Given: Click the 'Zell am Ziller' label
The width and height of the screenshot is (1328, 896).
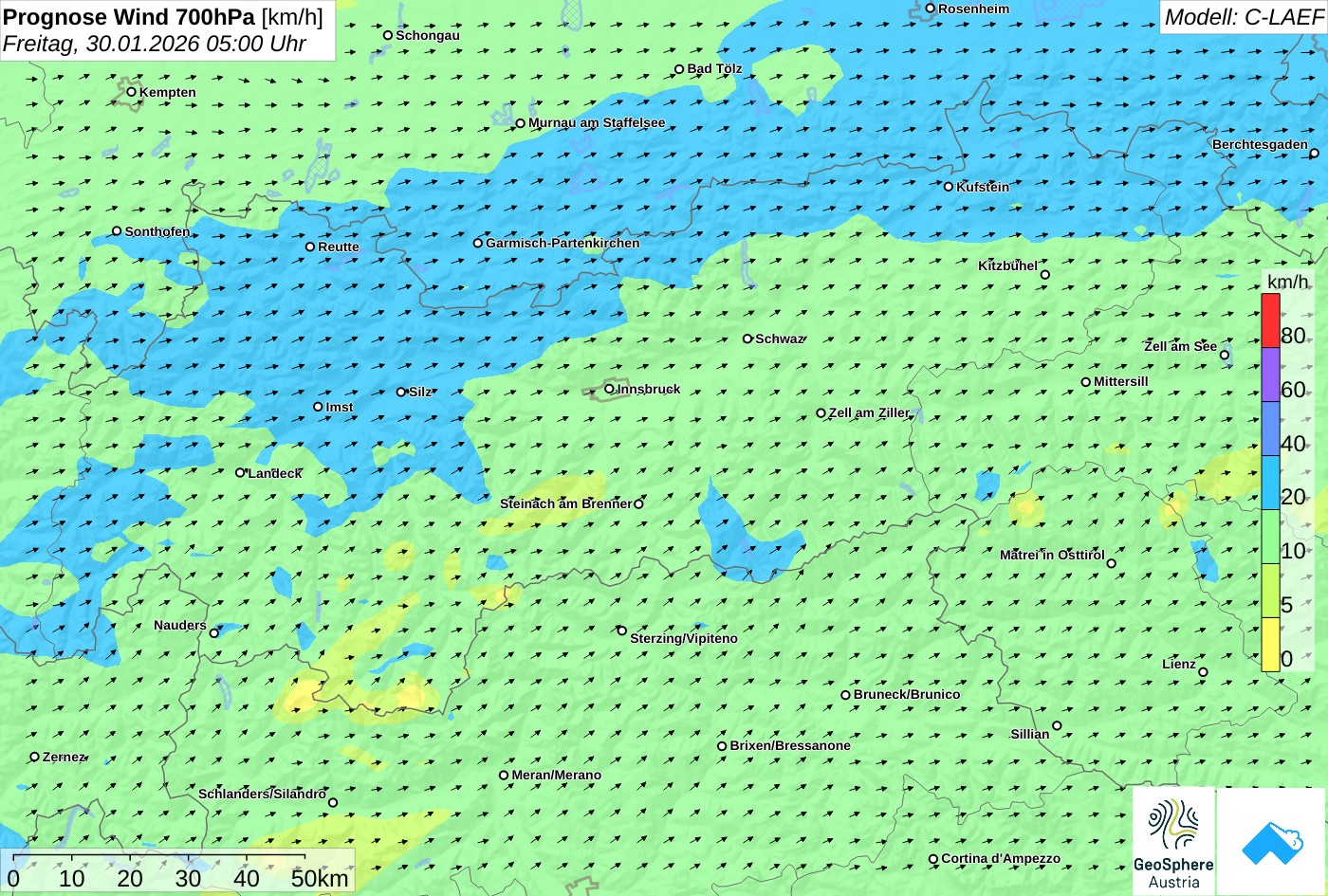Looking at the screenshot, I should point(869,412).
